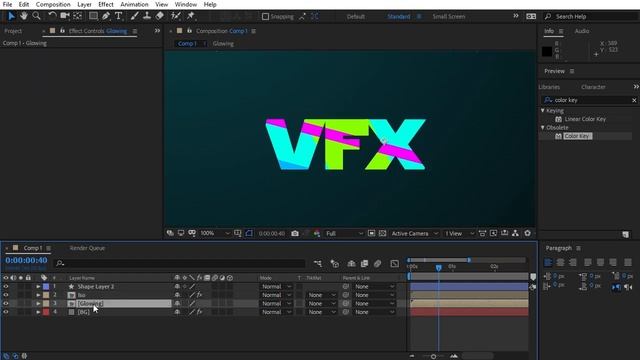Click the current time 0:00:00:40 display
Image resolution: width=640 pixels, height=360 pixels.
27,260
